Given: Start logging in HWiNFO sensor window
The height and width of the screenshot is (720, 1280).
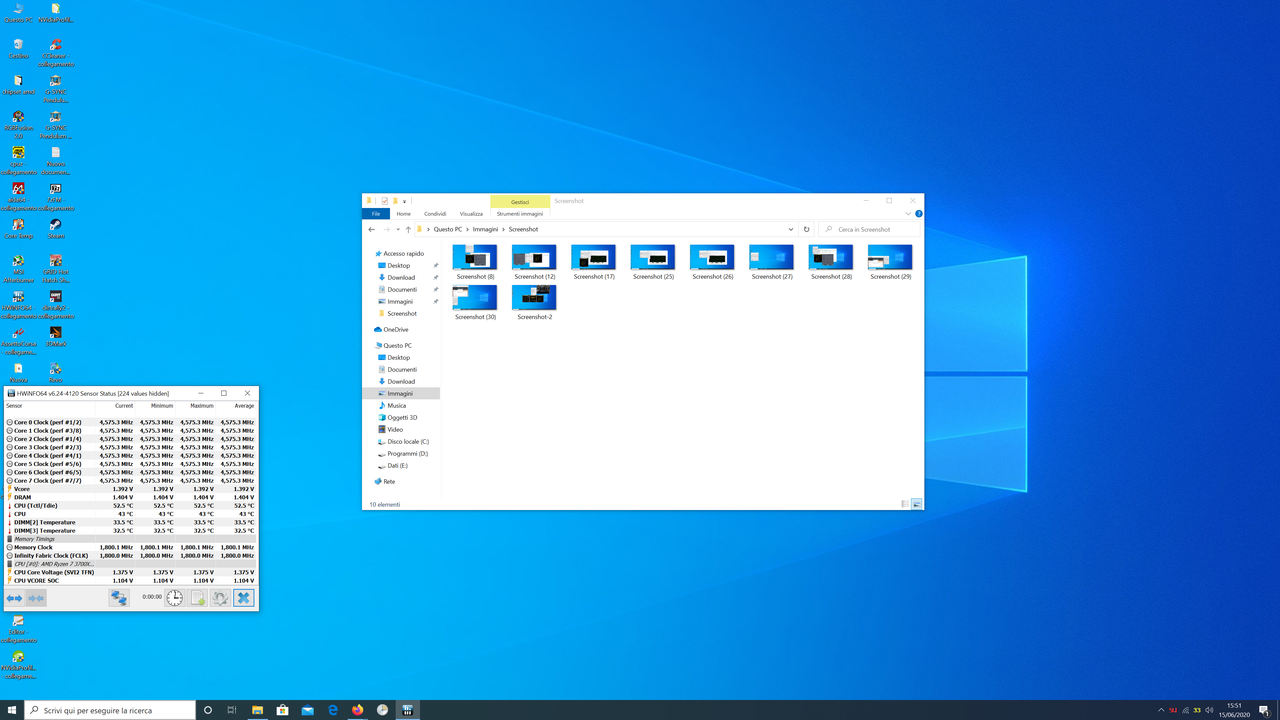Looking at the screenshot, I should point(196,597).
